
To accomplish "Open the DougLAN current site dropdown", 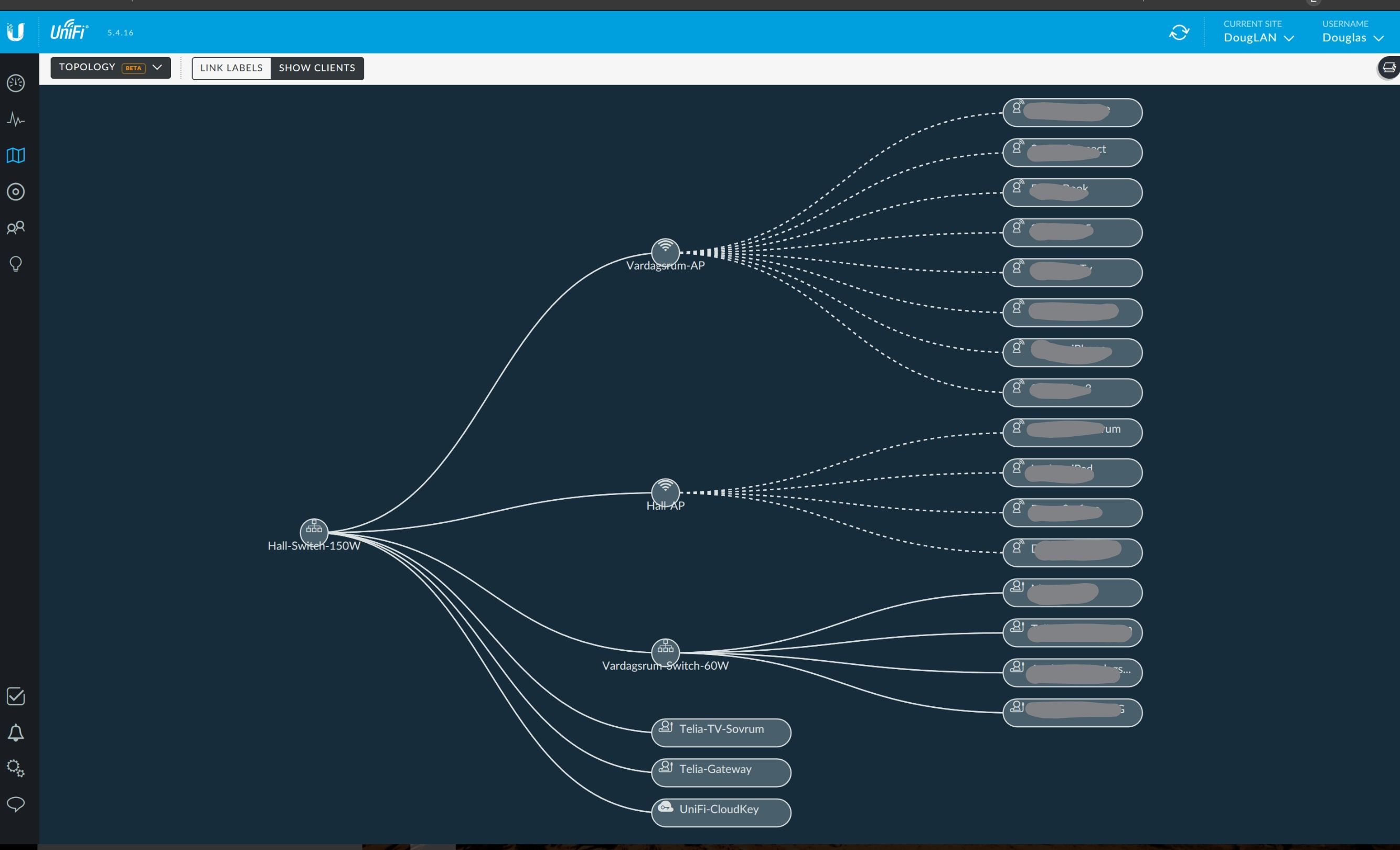I will point(1257,38).
